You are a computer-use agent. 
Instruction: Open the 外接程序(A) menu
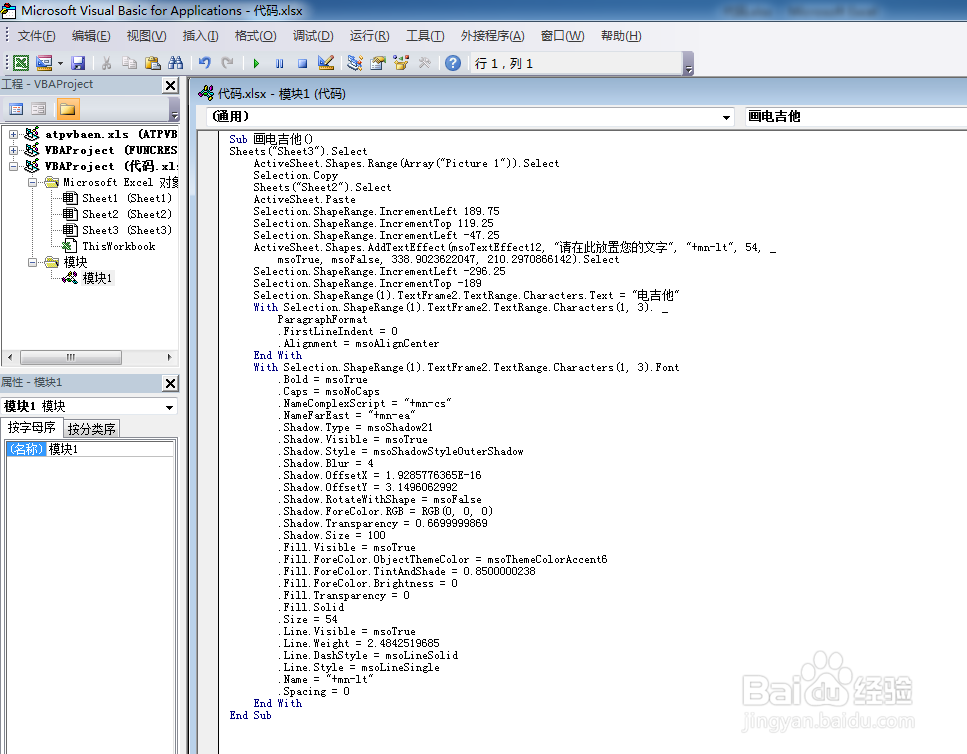point(493,36)
